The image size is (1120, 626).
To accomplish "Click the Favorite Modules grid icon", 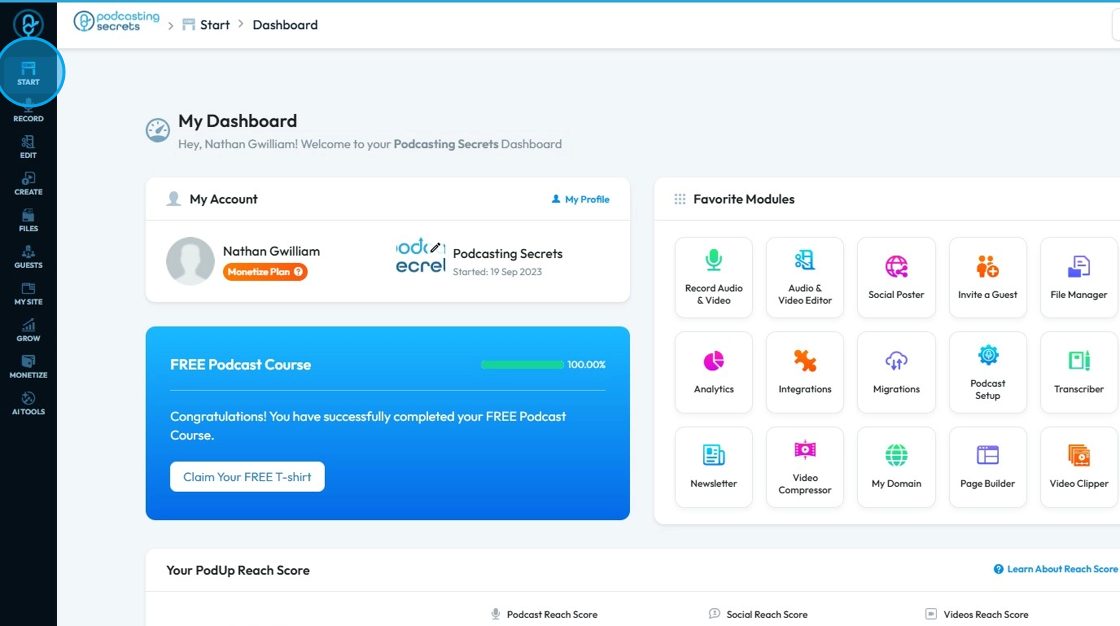I will tap(679, 199).
